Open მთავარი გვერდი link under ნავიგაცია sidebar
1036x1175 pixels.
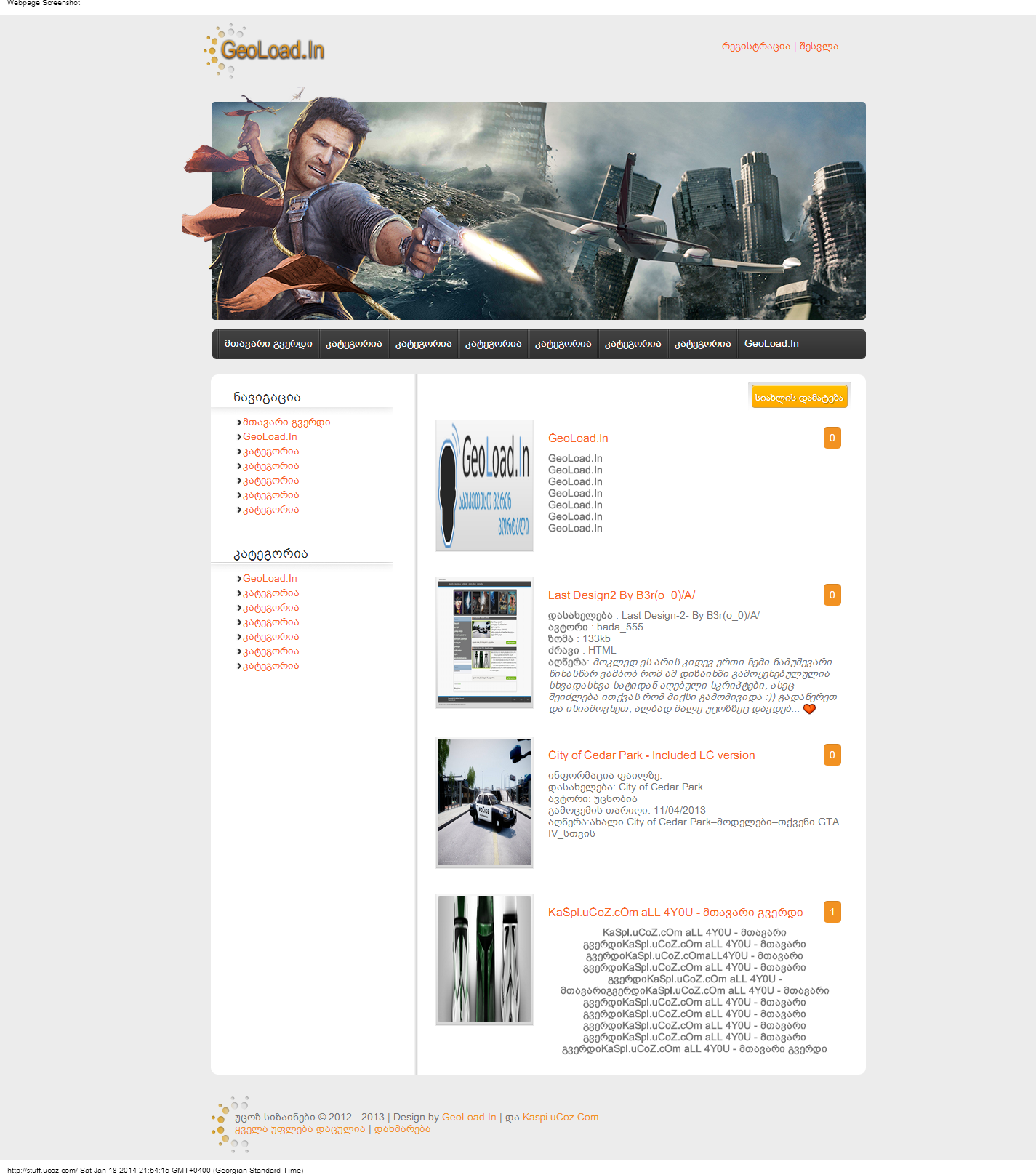286,422
